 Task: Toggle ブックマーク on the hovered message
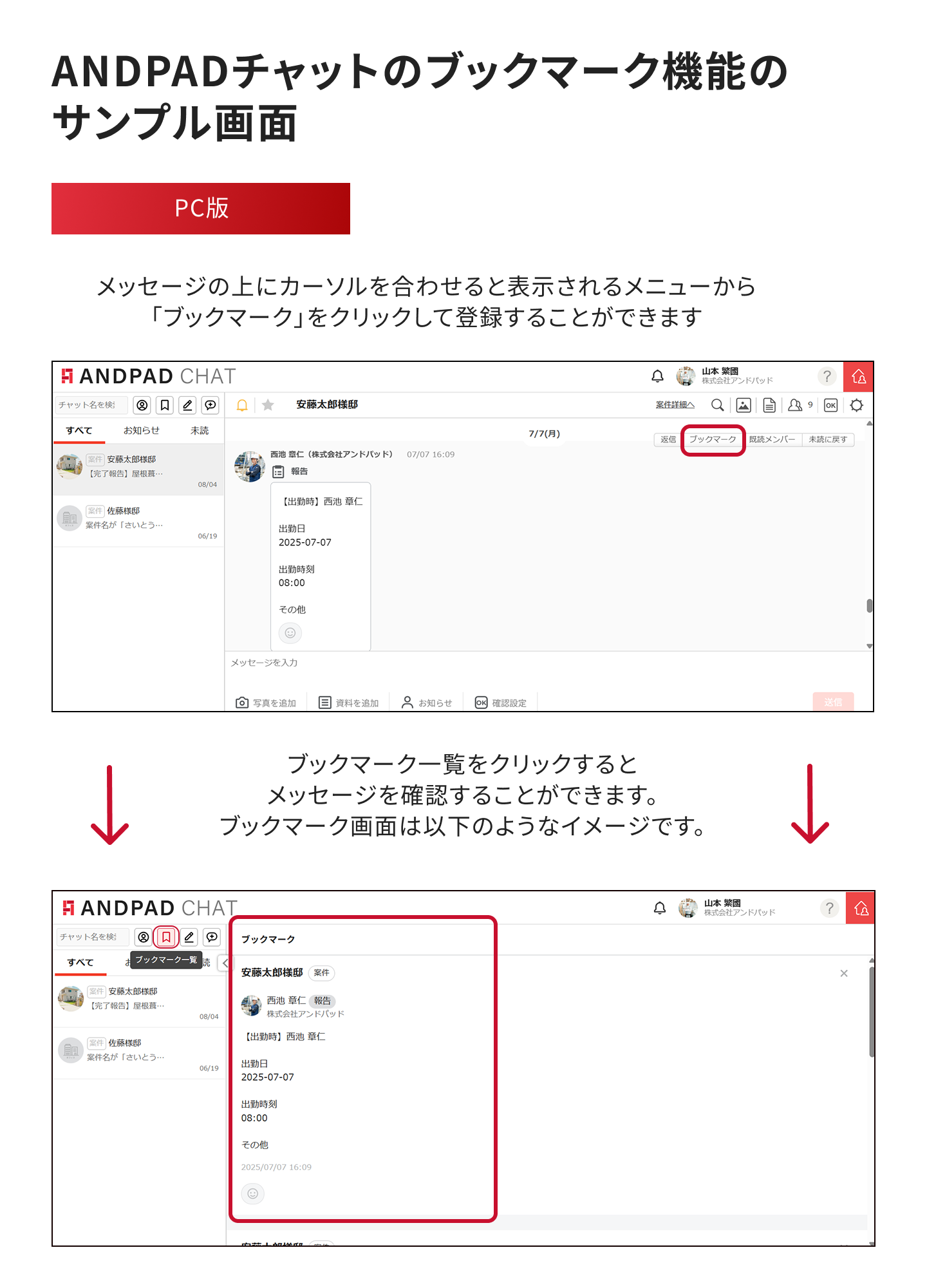tap(713, 440)
